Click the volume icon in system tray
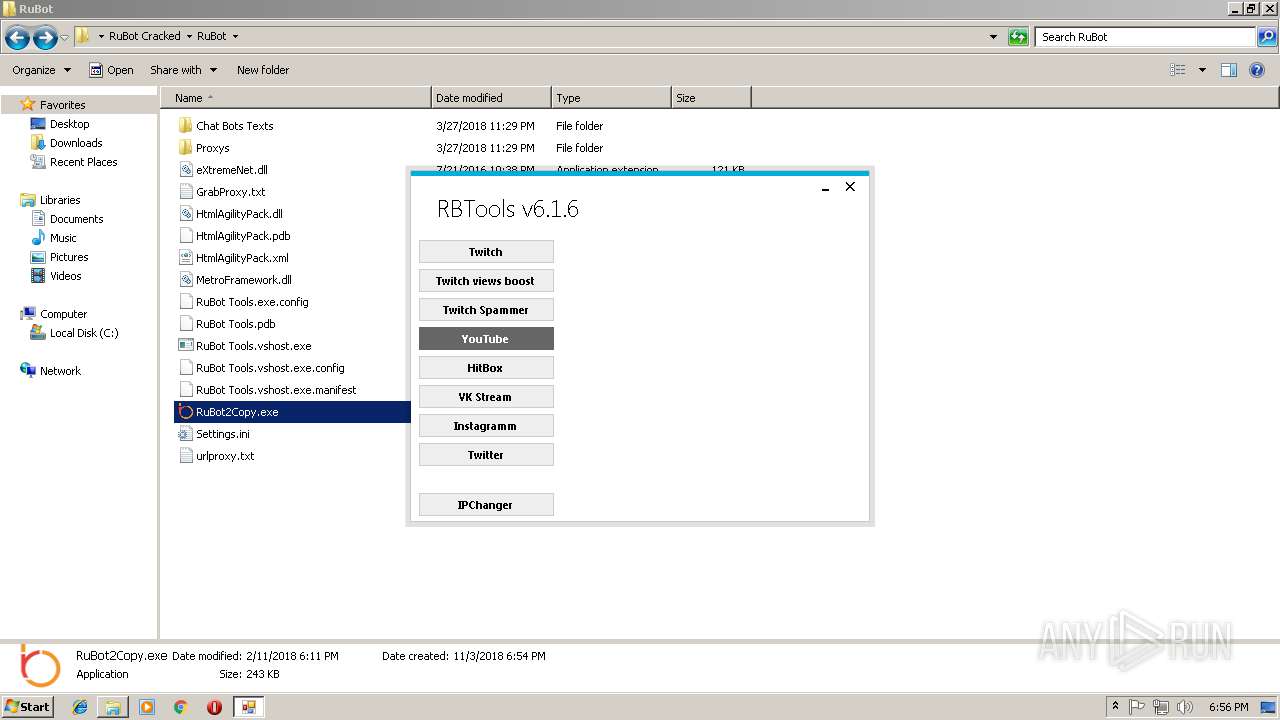The width and height of the screenshot is (1280, 720). pyautogui.click(x=1185, y=707)
